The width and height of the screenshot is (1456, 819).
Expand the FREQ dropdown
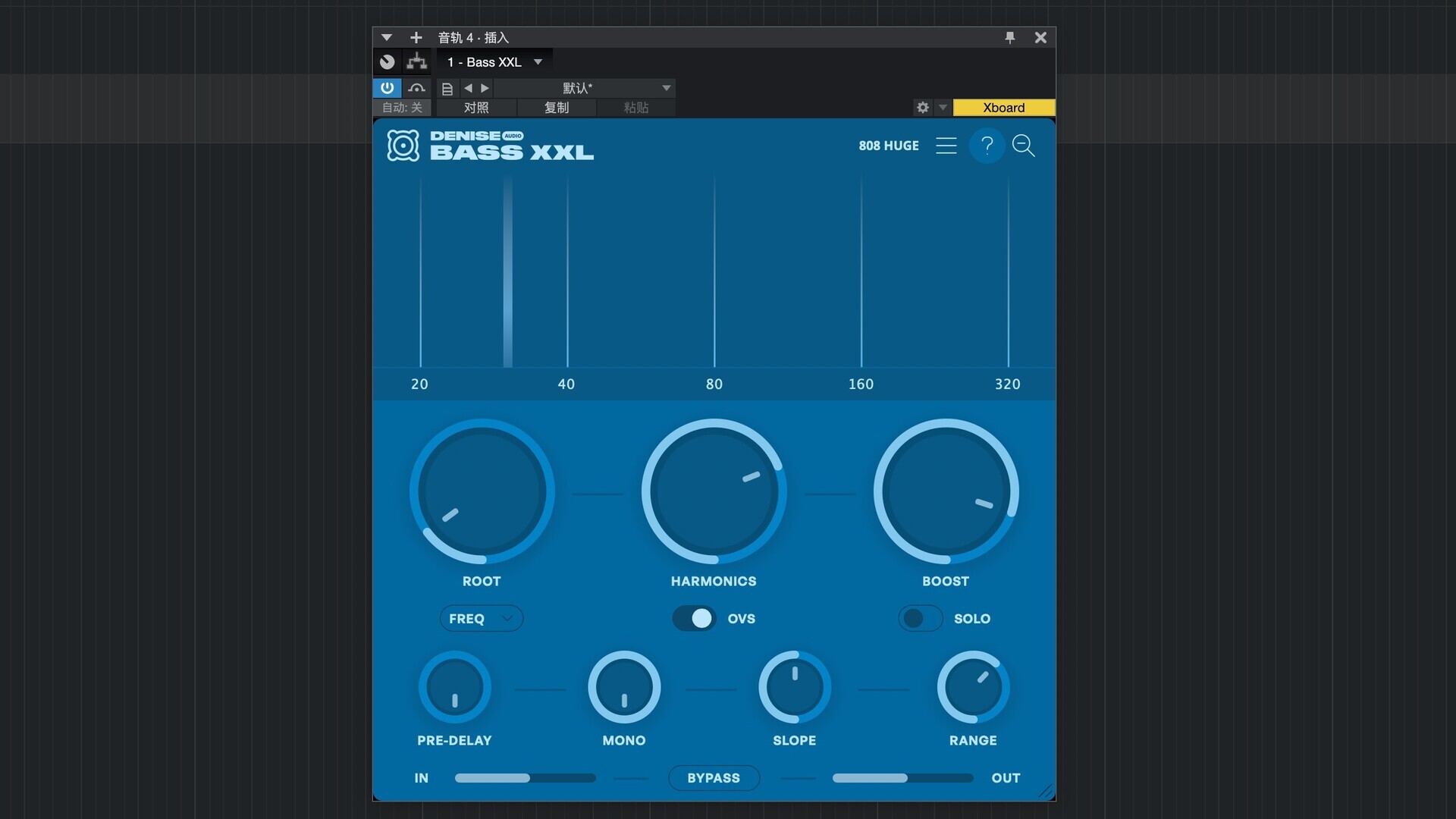click(x=481, y=618)
